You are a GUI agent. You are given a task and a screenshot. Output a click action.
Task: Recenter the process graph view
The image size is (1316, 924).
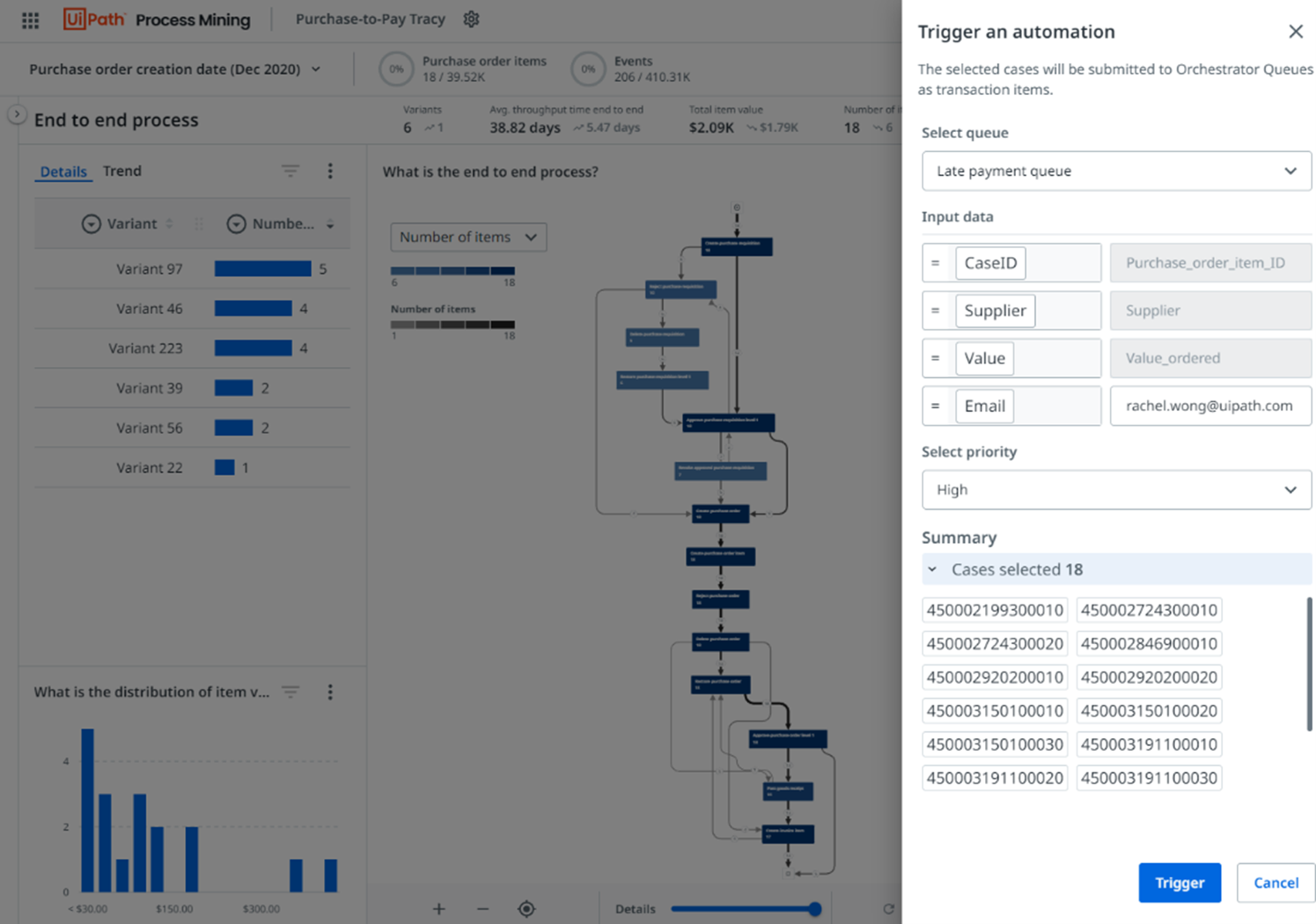pos(526,908)
